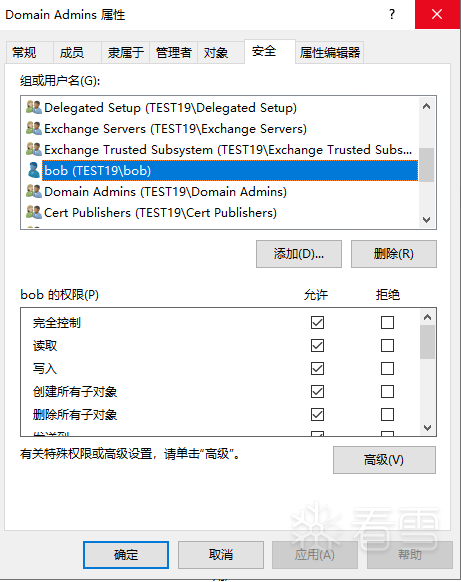Select the Exchange Trusted Subsystem group icon
461x582 pixels.
pyautogui.click(x=34, y=150)
